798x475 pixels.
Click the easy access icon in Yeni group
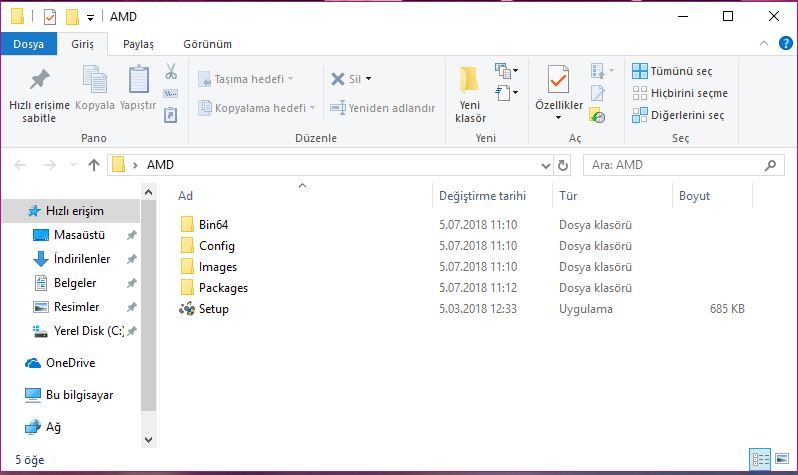coord(504,93)
